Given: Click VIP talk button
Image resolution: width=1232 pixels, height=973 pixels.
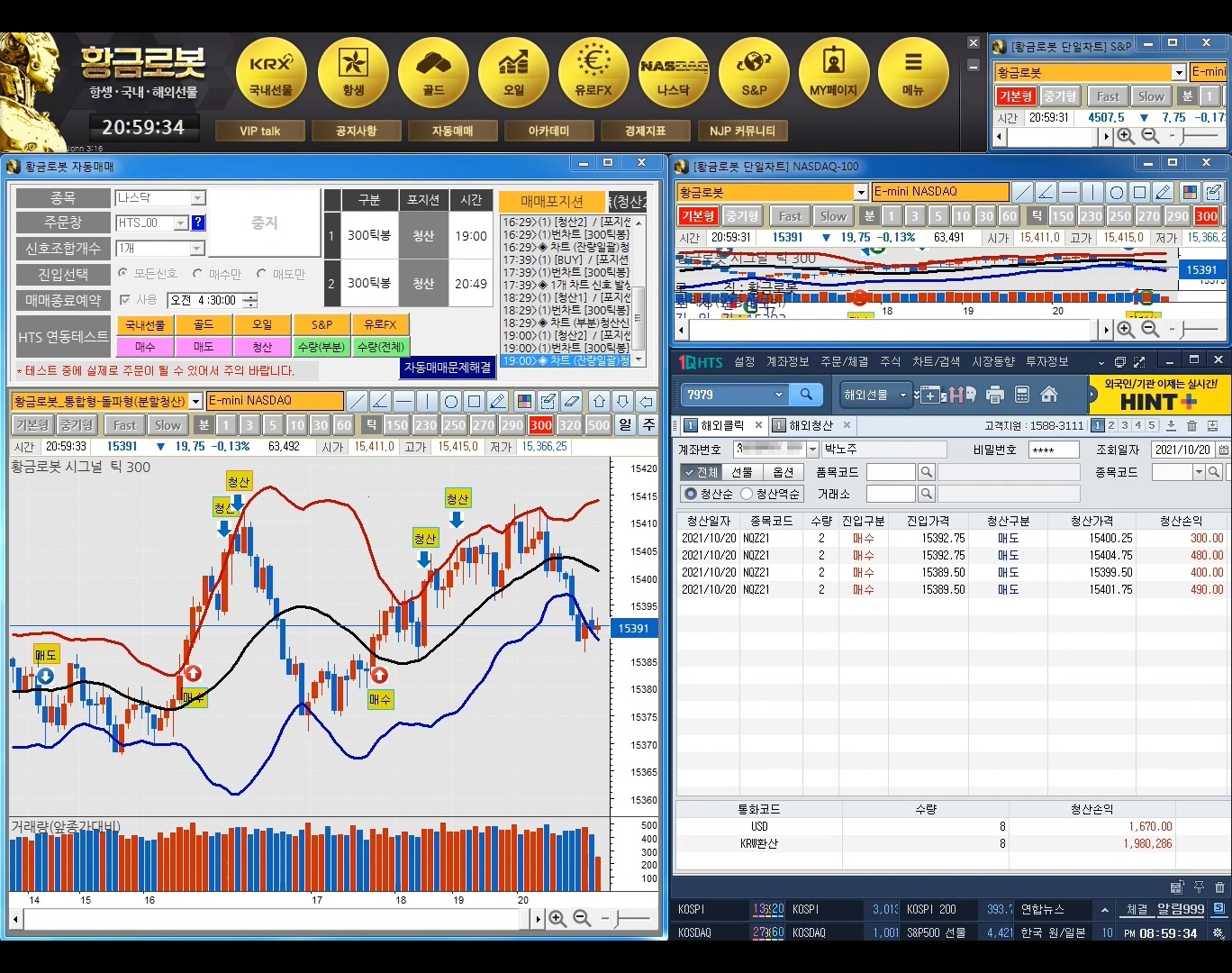Looking at the screenshot, I should coord(260,131).
